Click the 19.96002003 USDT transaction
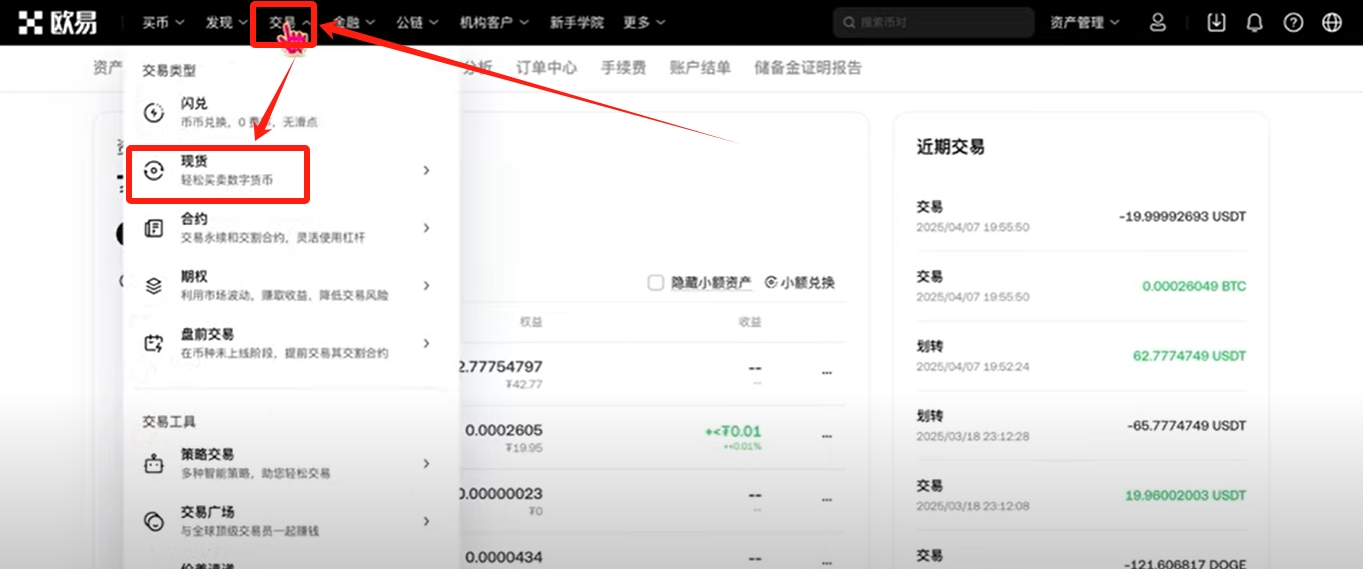 tap(1081, 495)
